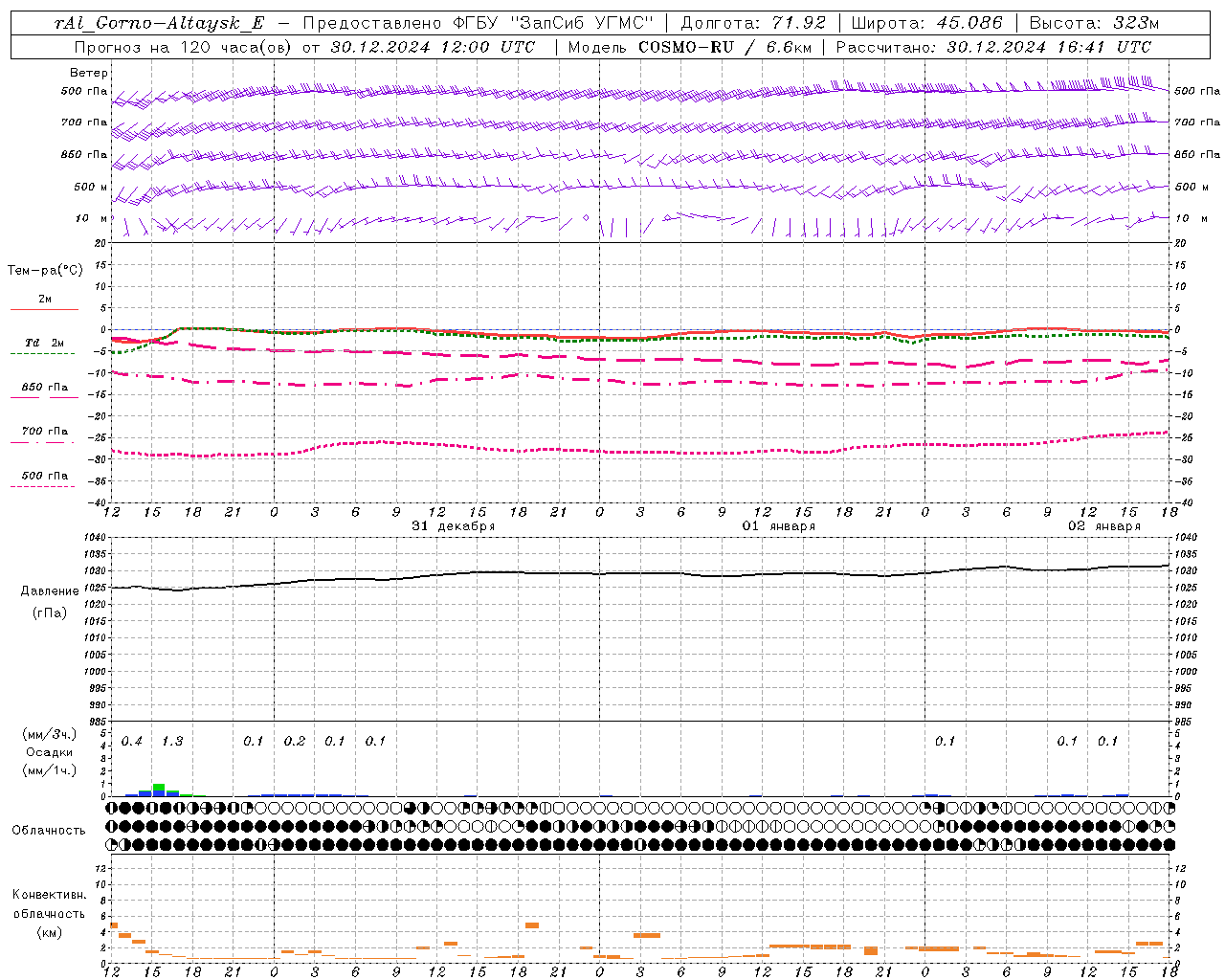1225x980 pixels.
Task: Click the '(мм/3ч.)' precipitation unit label
Action: (x=50, y=735)
